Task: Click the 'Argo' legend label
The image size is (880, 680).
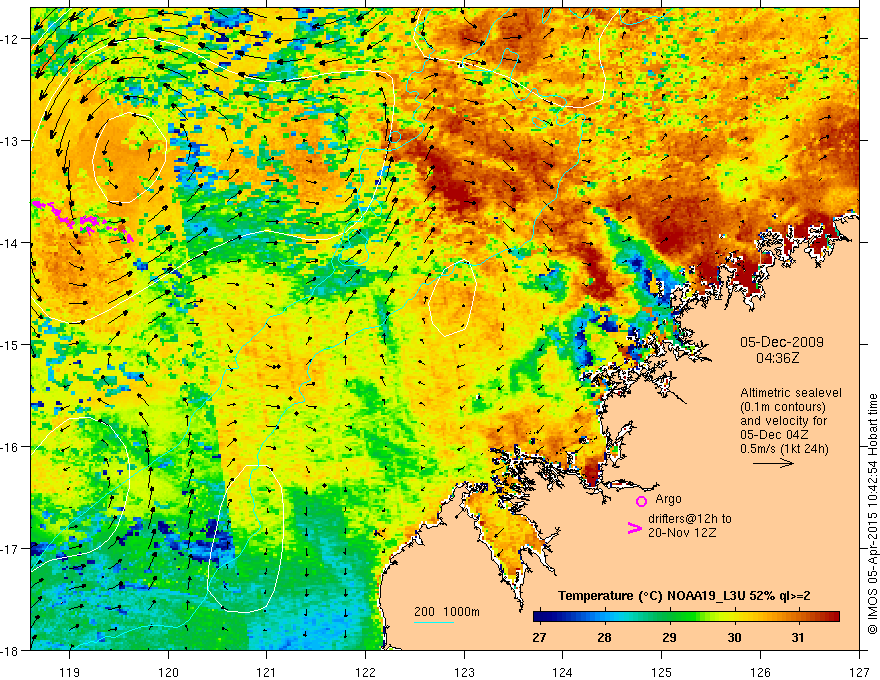Action: point(668,499)
